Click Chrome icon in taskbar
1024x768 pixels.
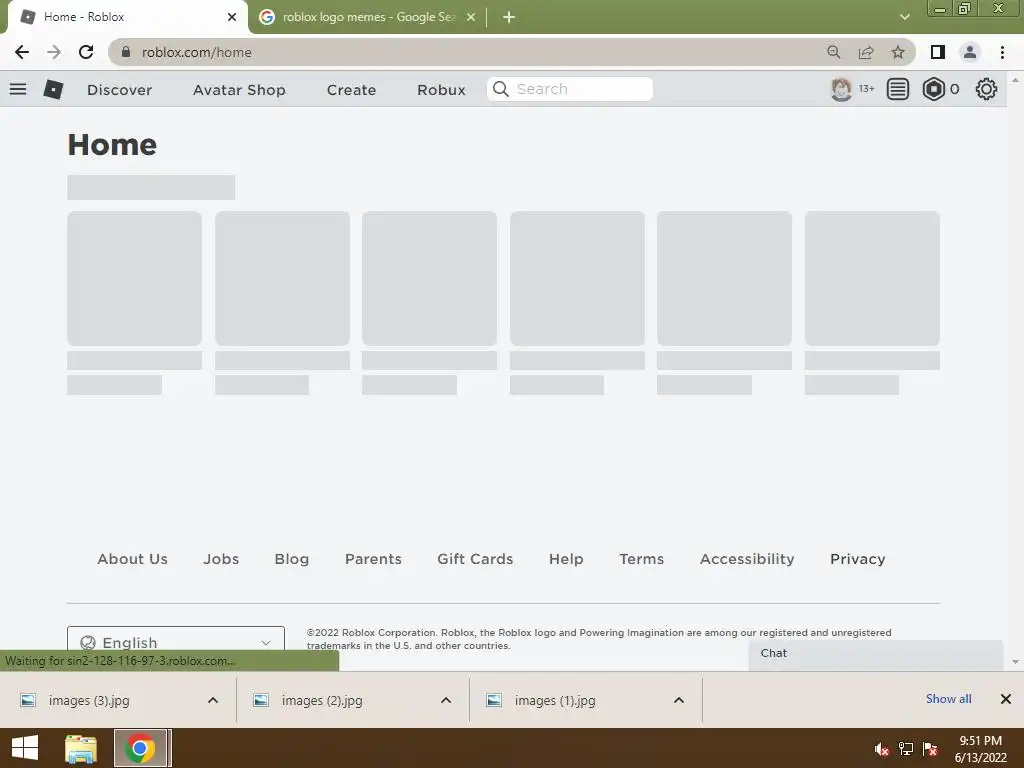point(140,748)
